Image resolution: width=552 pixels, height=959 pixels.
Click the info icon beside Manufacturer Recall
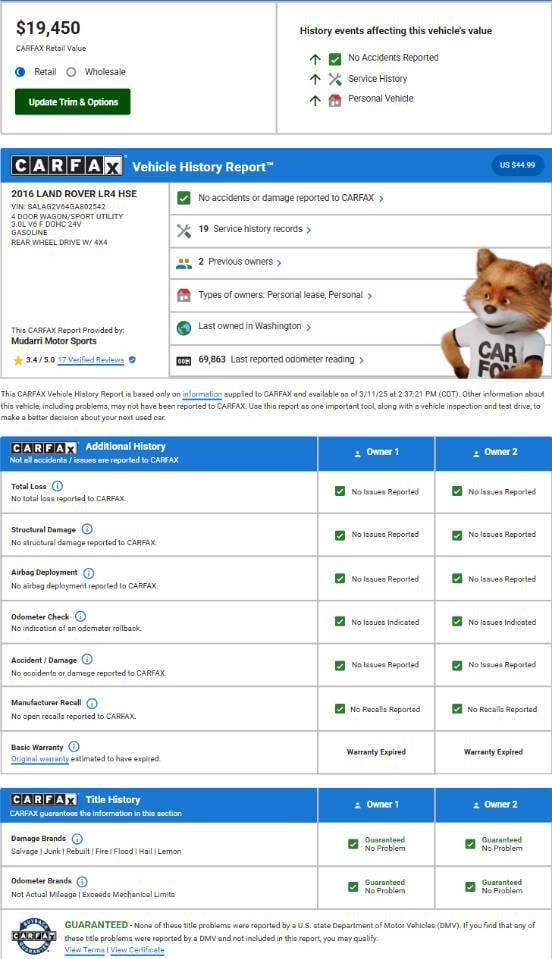tap(92, 703)
